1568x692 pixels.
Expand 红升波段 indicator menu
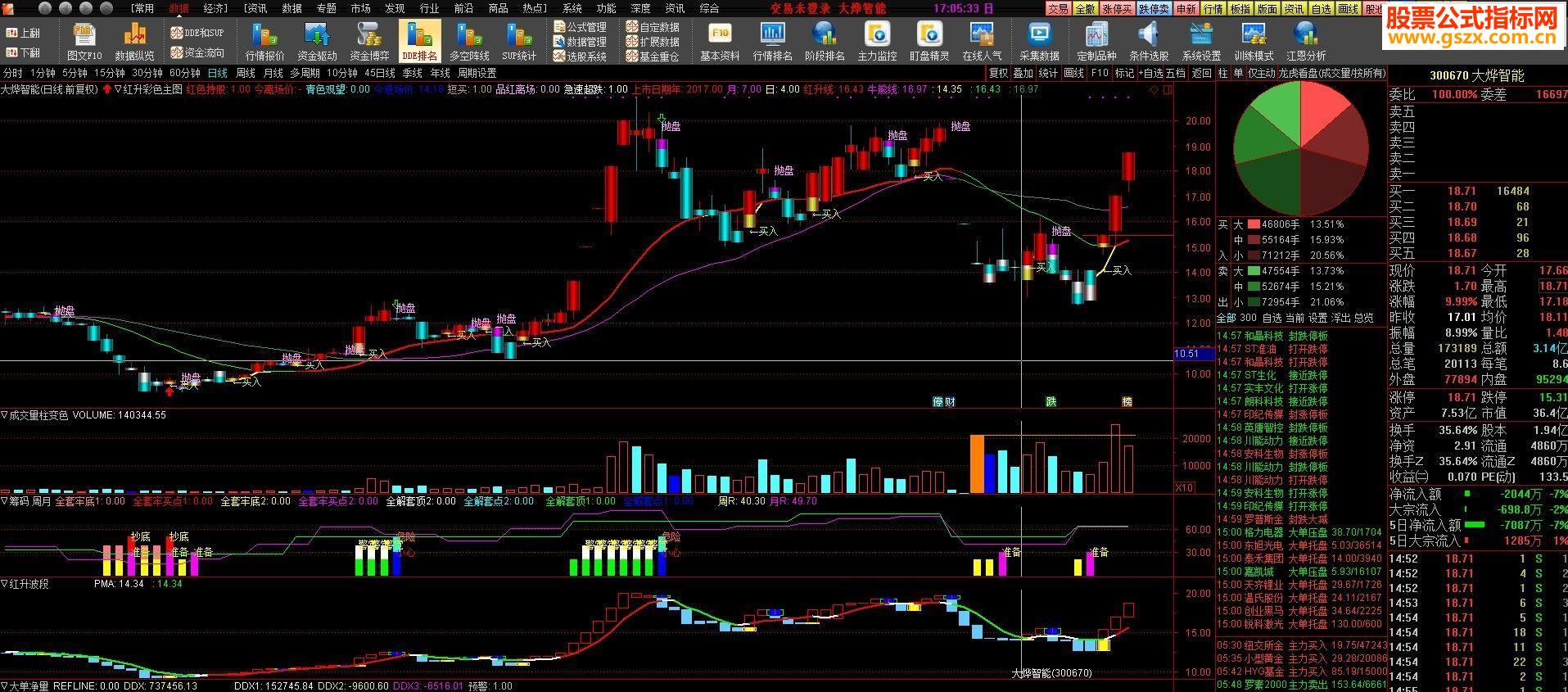click(4, 584)
